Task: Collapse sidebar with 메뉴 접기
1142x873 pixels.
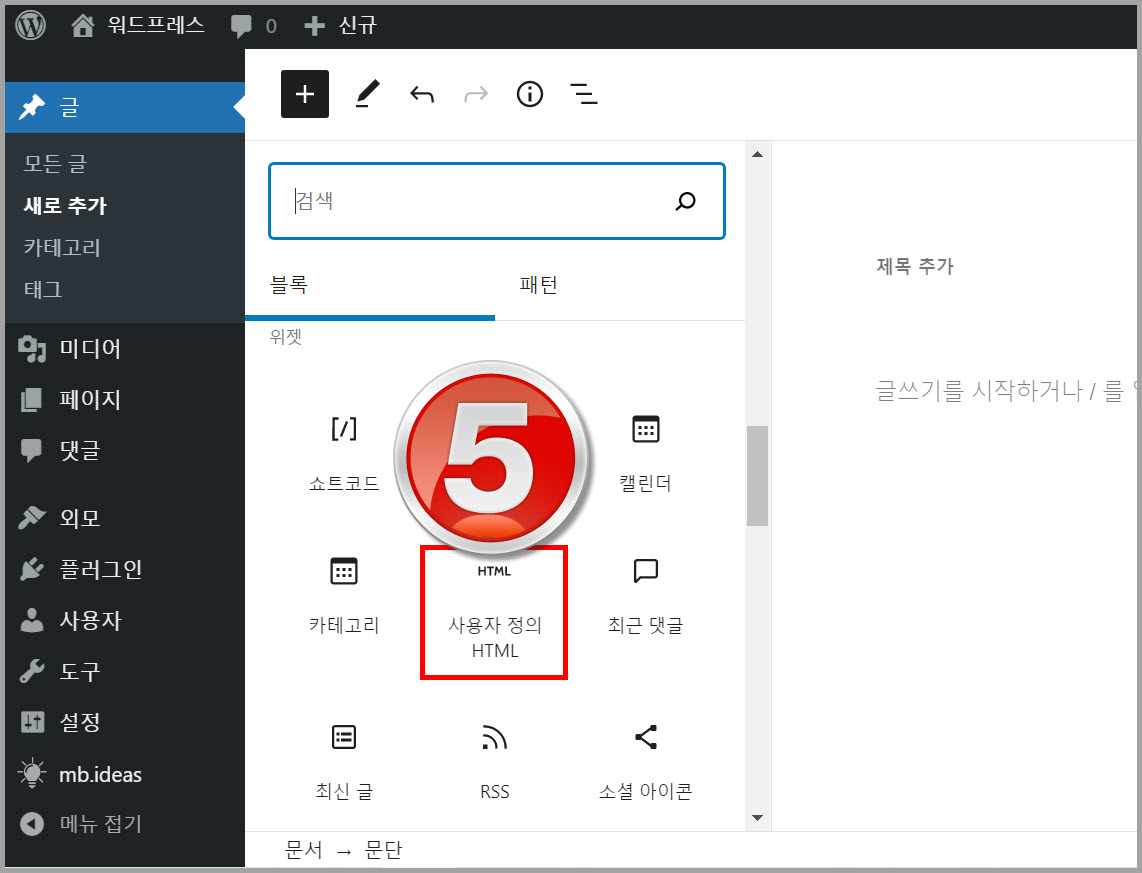Action: [x=125, y=823]
